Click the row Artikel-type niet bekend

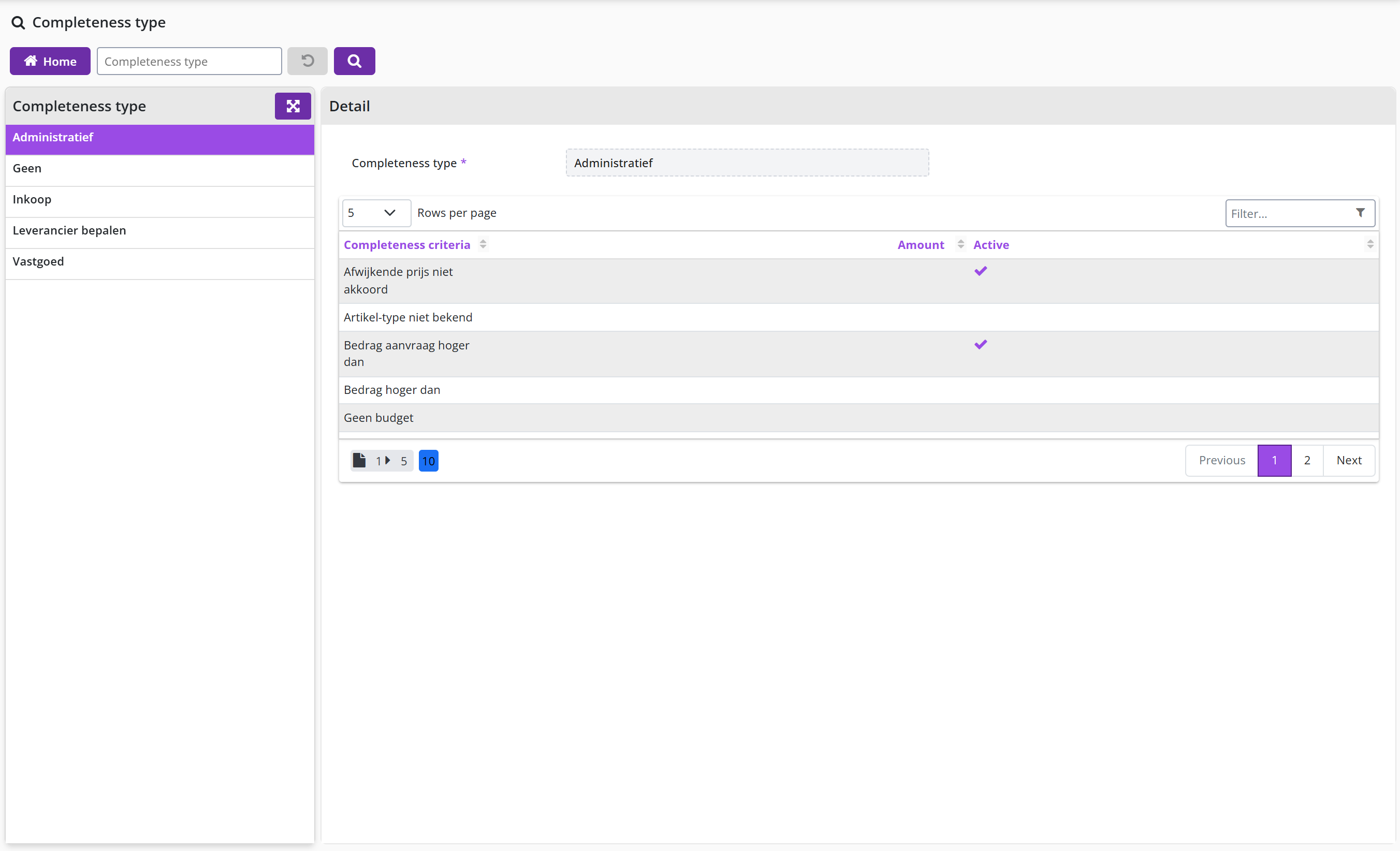click(858, 317)
